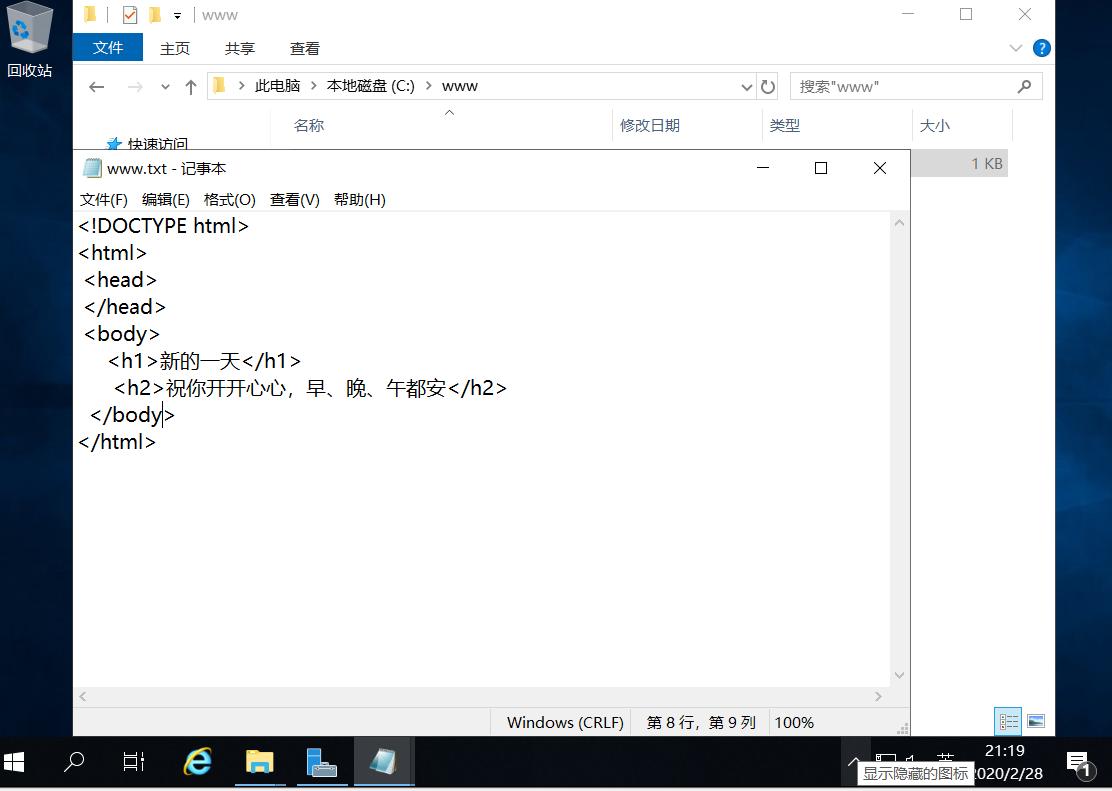Click the Search icon on the taskbar
Image resolution: width=1112 pixels, height=791 pixels.
click(74, 762)
